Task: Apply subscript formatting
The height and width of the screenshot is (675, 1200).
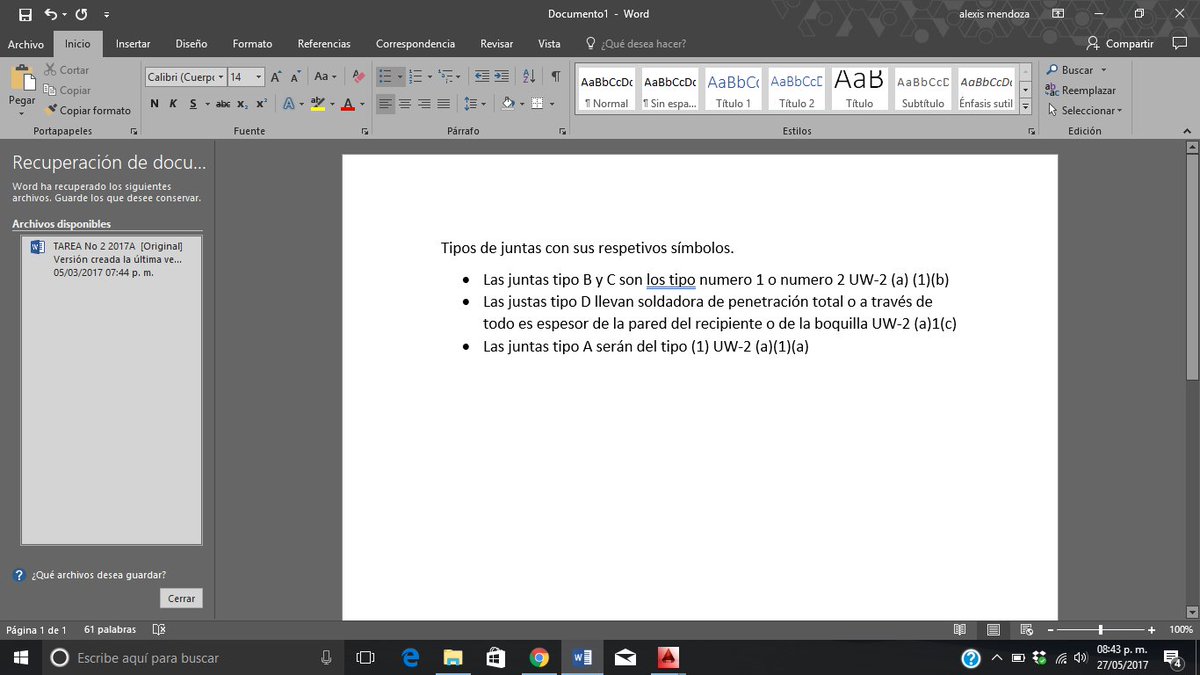Action: click(243, 104)
